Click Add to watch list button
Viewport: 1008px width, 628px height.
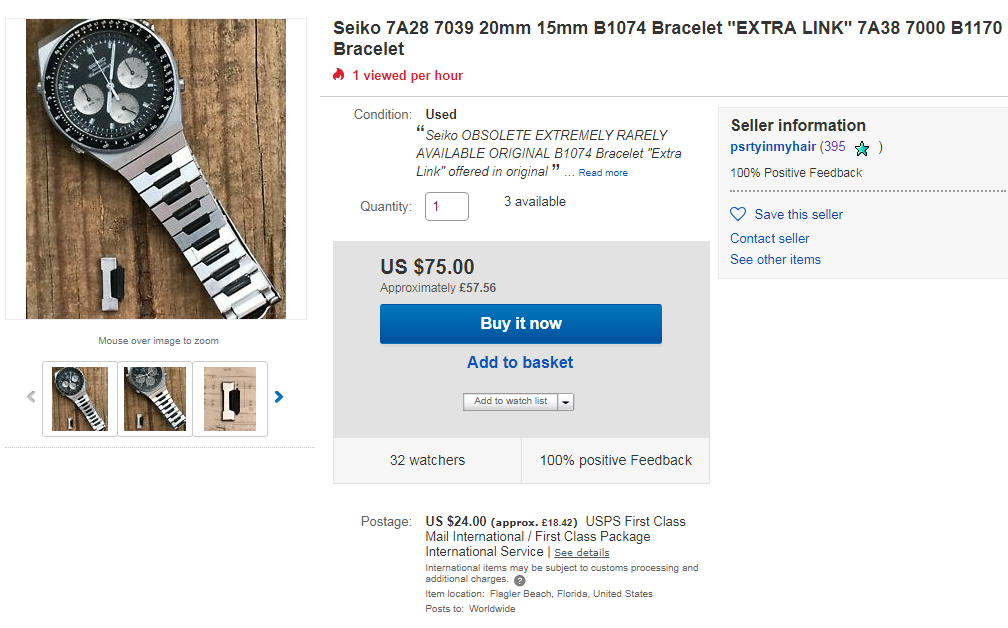tap(510, 401)
